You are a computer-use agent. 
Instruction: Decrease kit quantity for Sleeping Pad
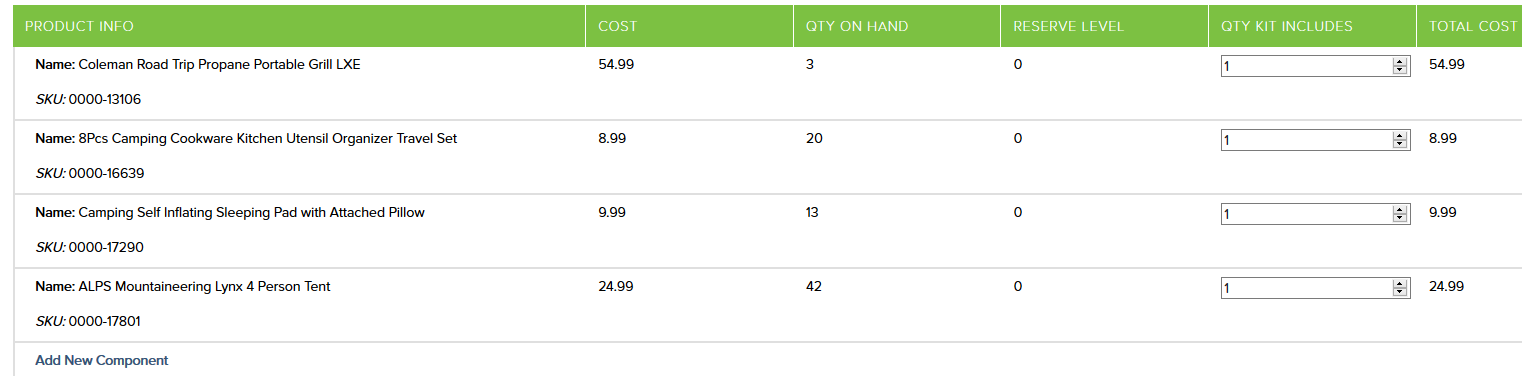click(x=1399, y=218)
